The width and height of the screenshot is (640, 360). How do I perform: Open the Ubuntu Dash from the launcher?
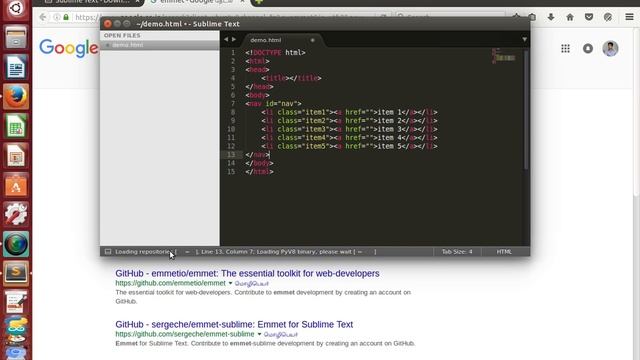point(16,8)
